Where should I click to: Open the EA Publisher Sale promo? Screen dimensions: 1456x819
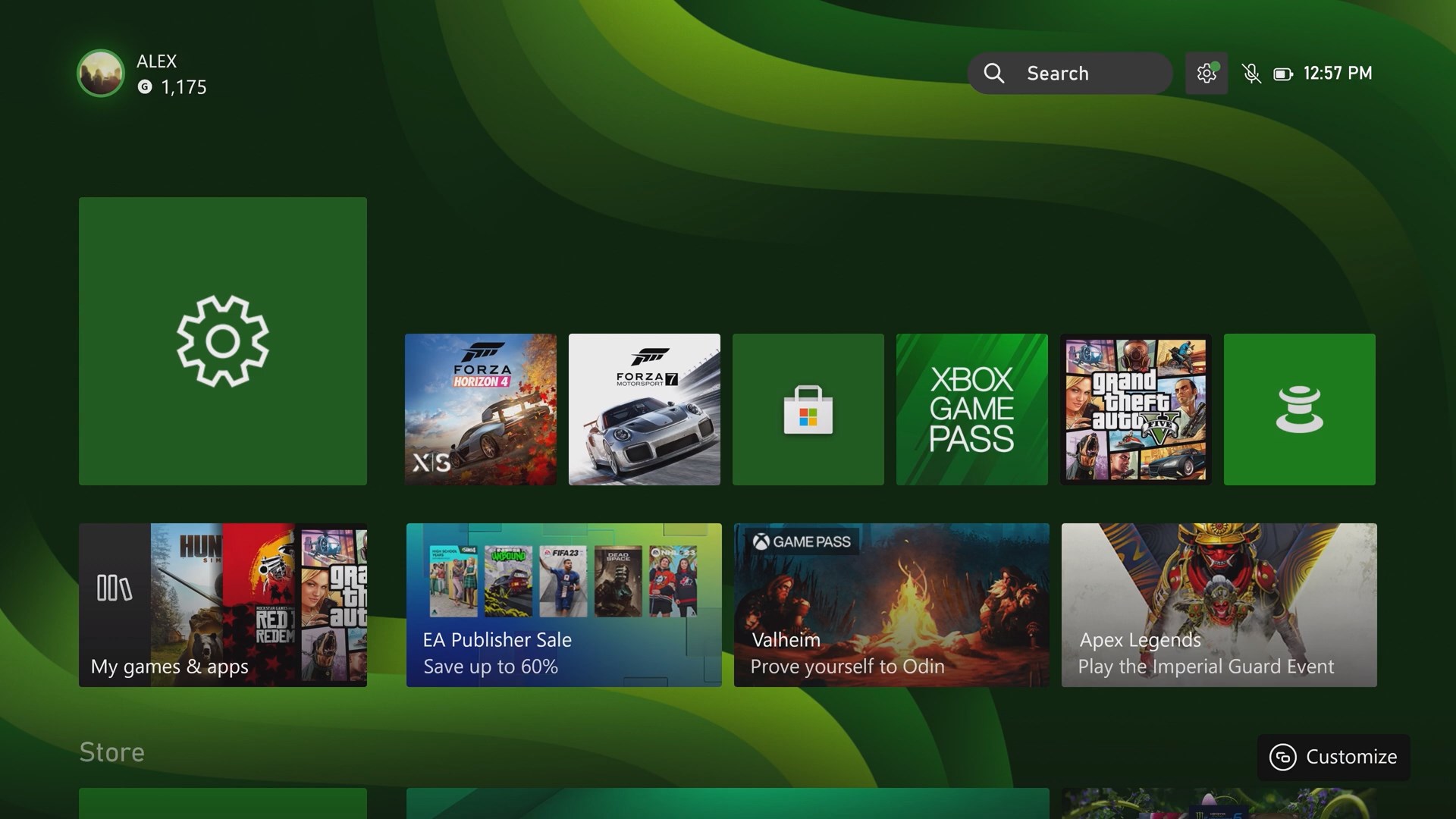point(564,605)
